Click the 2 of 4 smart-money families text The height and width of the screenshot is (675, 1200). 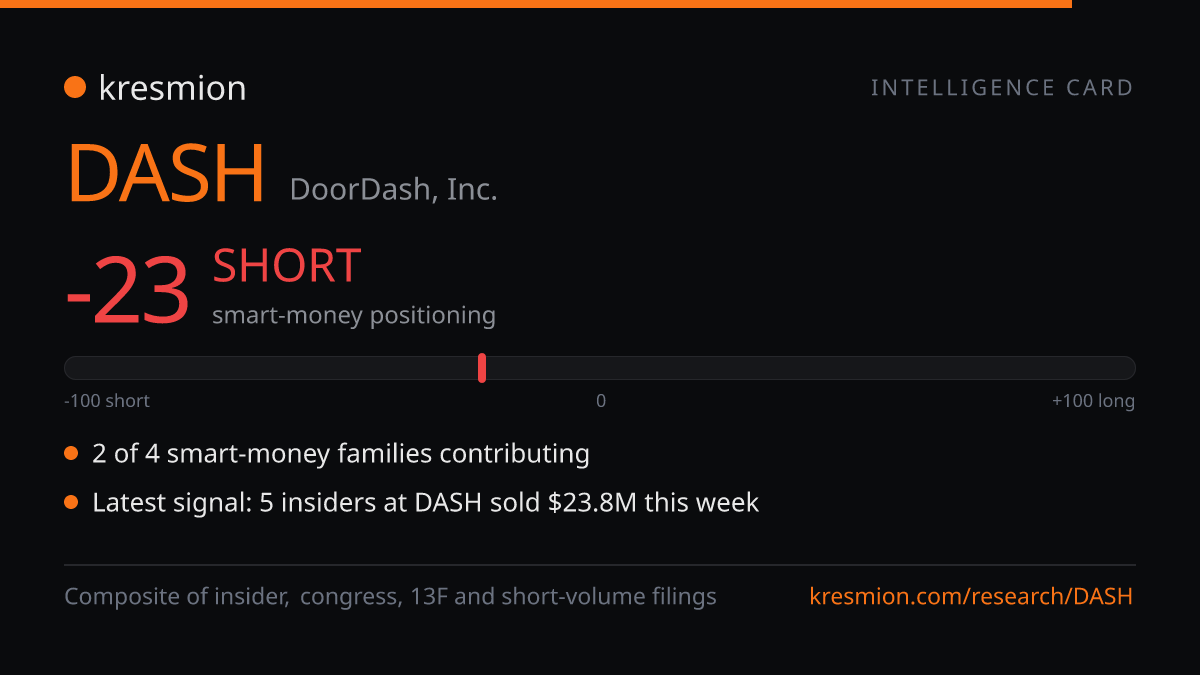coord(341,454)
